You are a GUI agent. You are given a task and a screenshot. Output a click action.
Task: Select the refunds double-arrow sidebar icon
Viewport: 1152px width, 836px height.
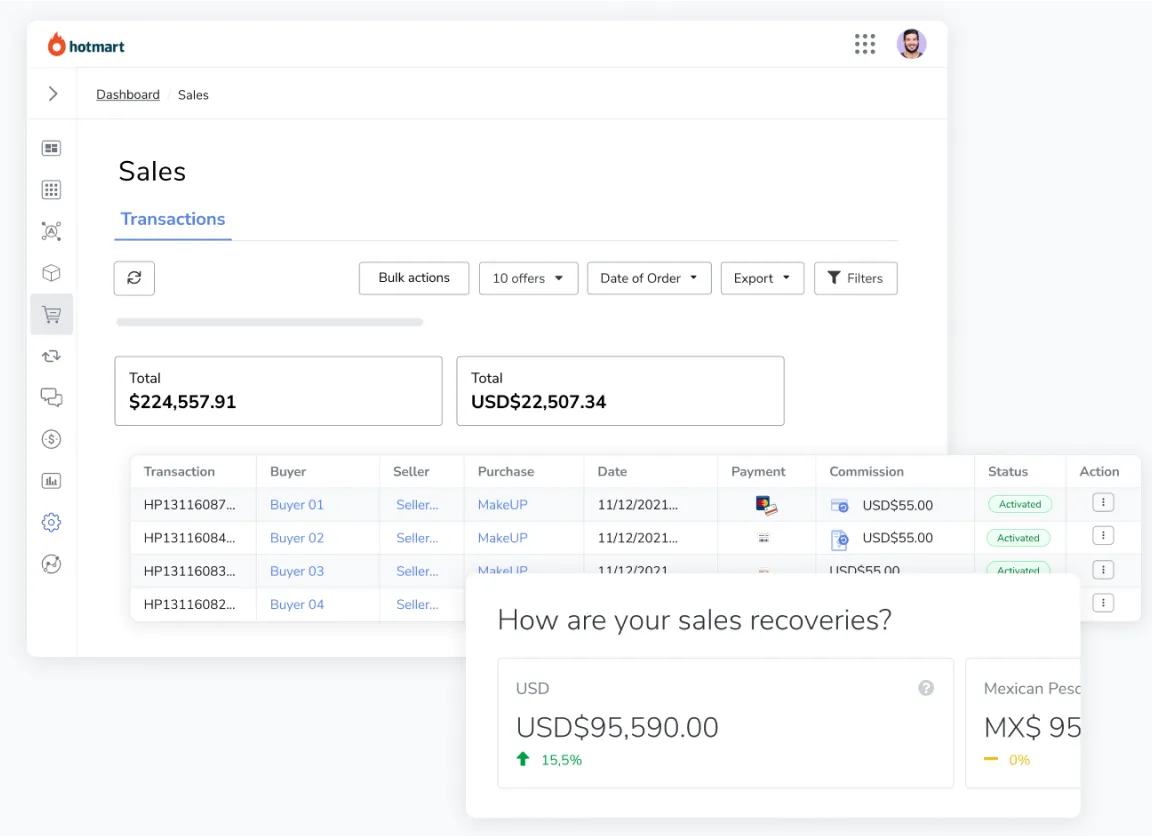51,355
